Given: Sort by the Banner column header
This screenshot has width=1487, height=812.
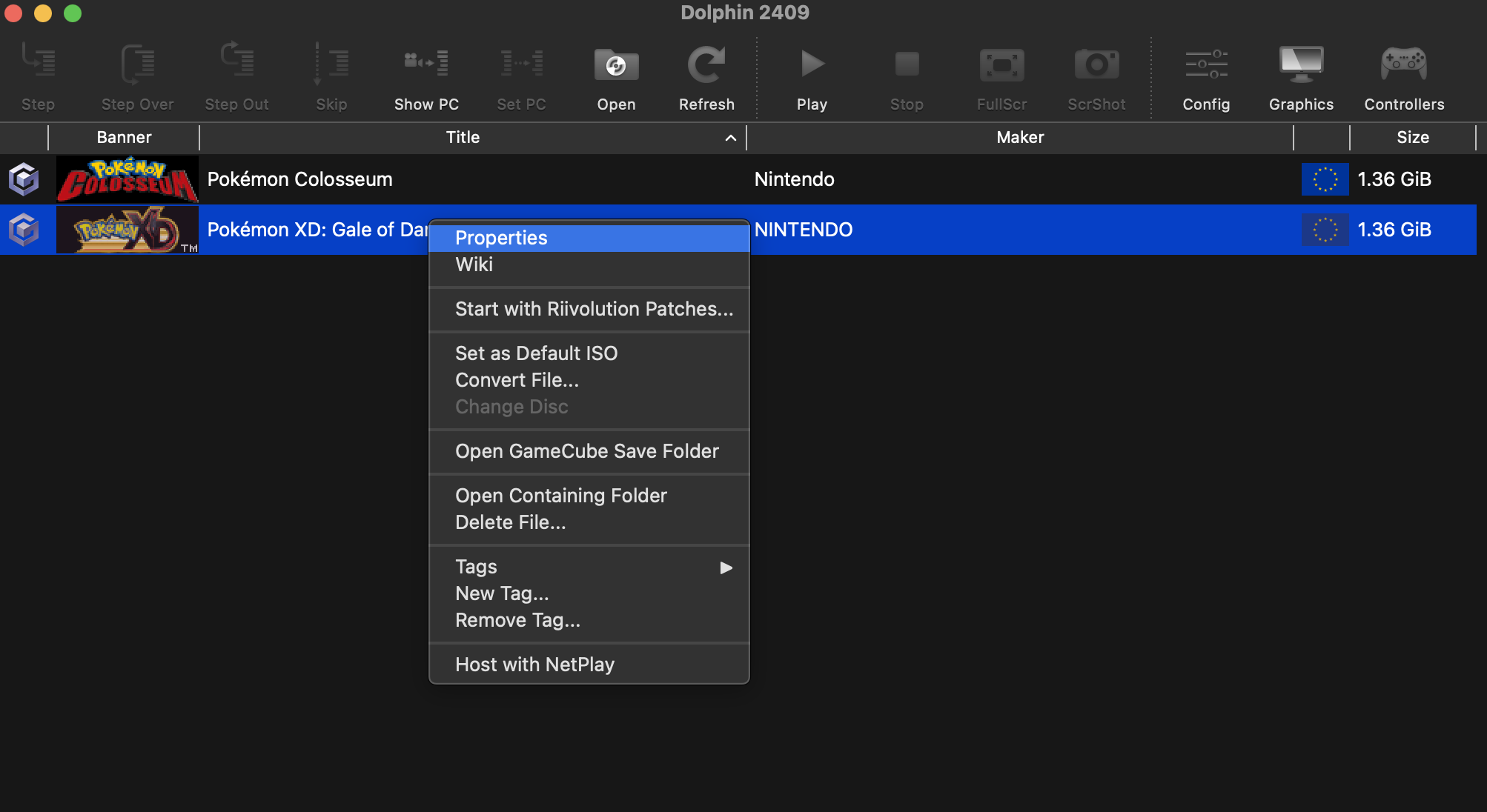Looking at the screenshot, I should [124, 138].
